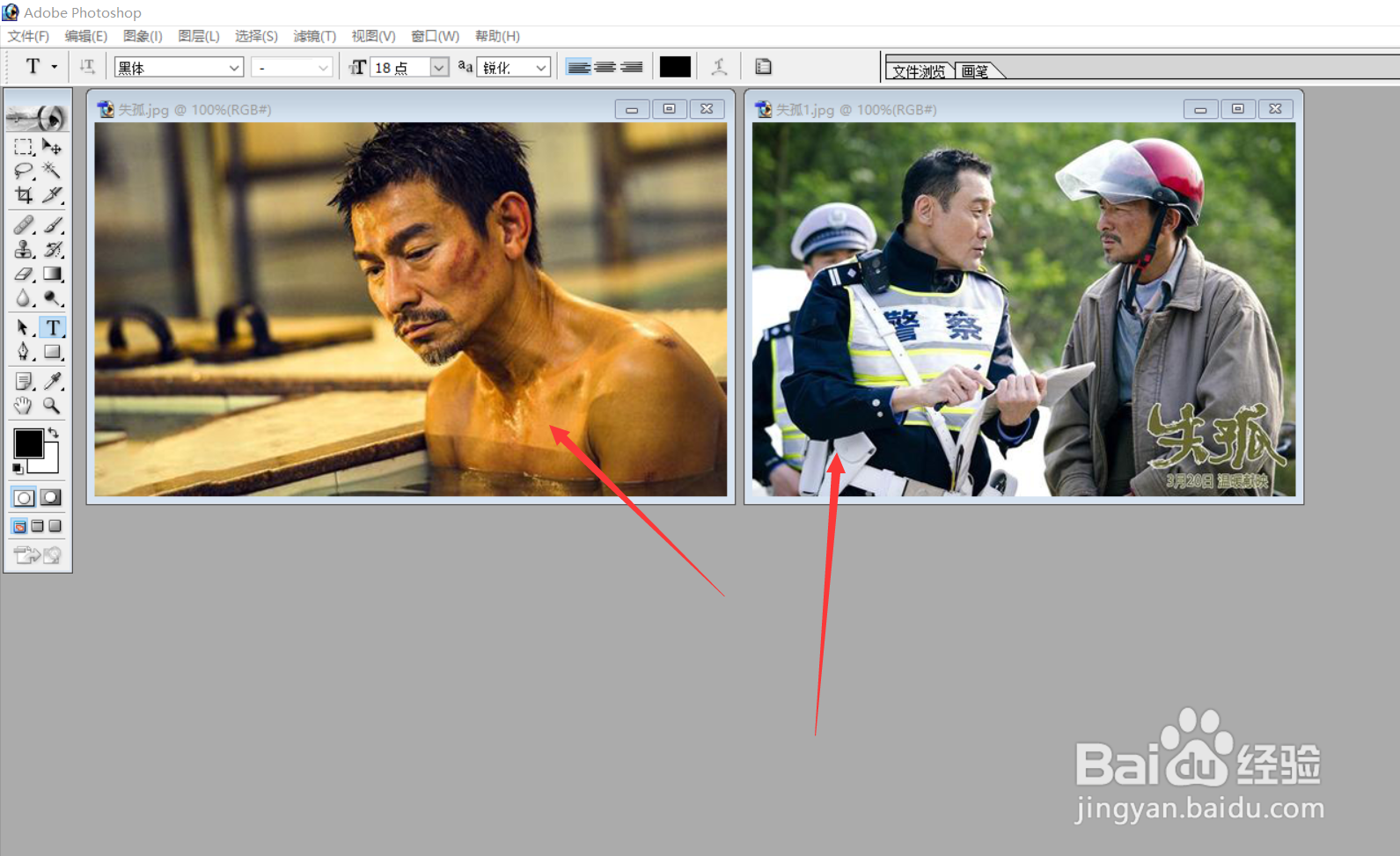Switch to Standard editing mode

[x=24, y=498]
